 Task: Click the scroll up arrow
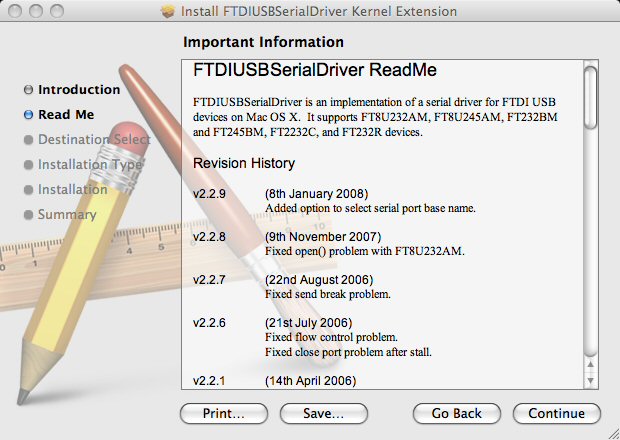coord(590,364)
